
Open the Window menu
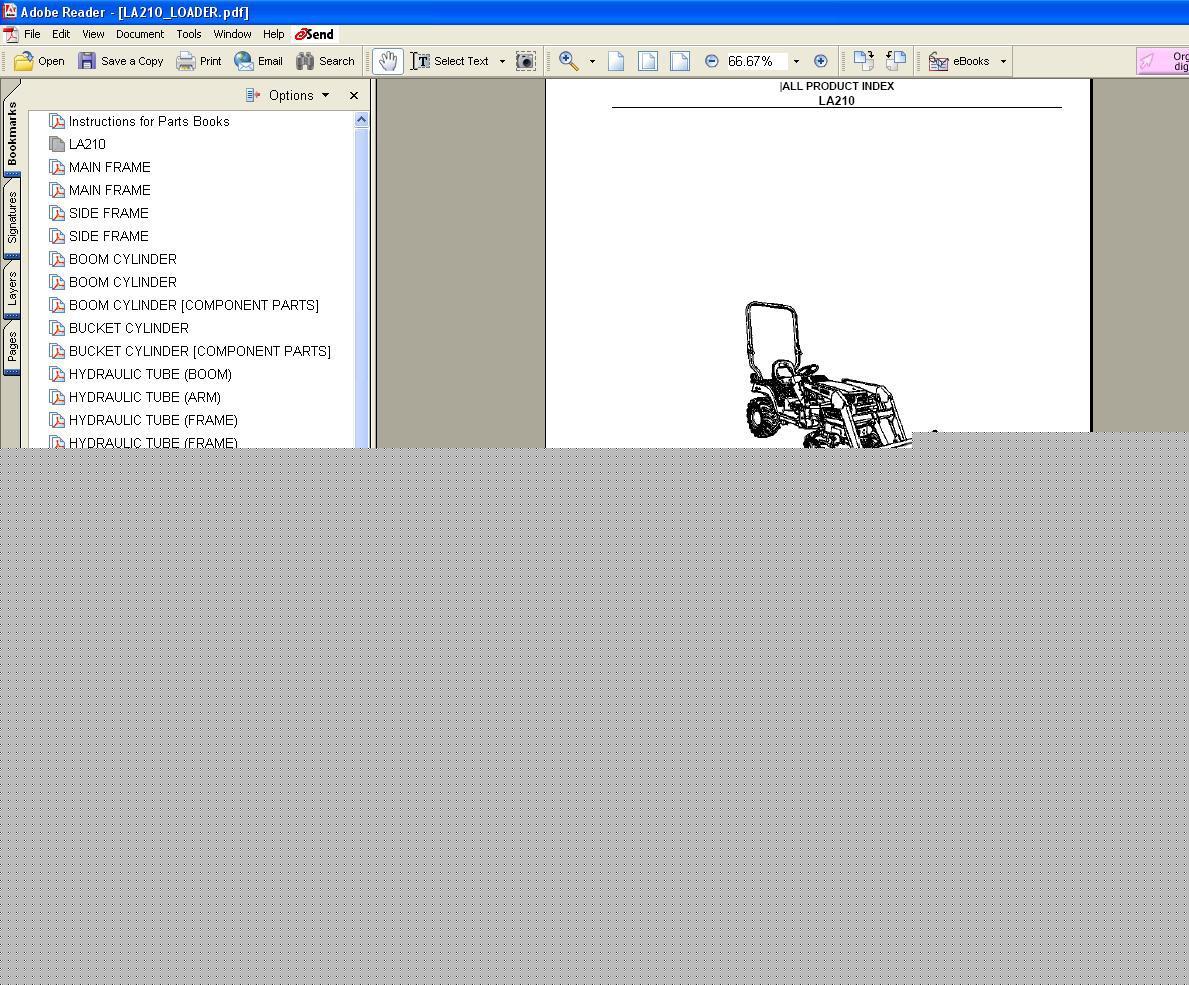232,34
